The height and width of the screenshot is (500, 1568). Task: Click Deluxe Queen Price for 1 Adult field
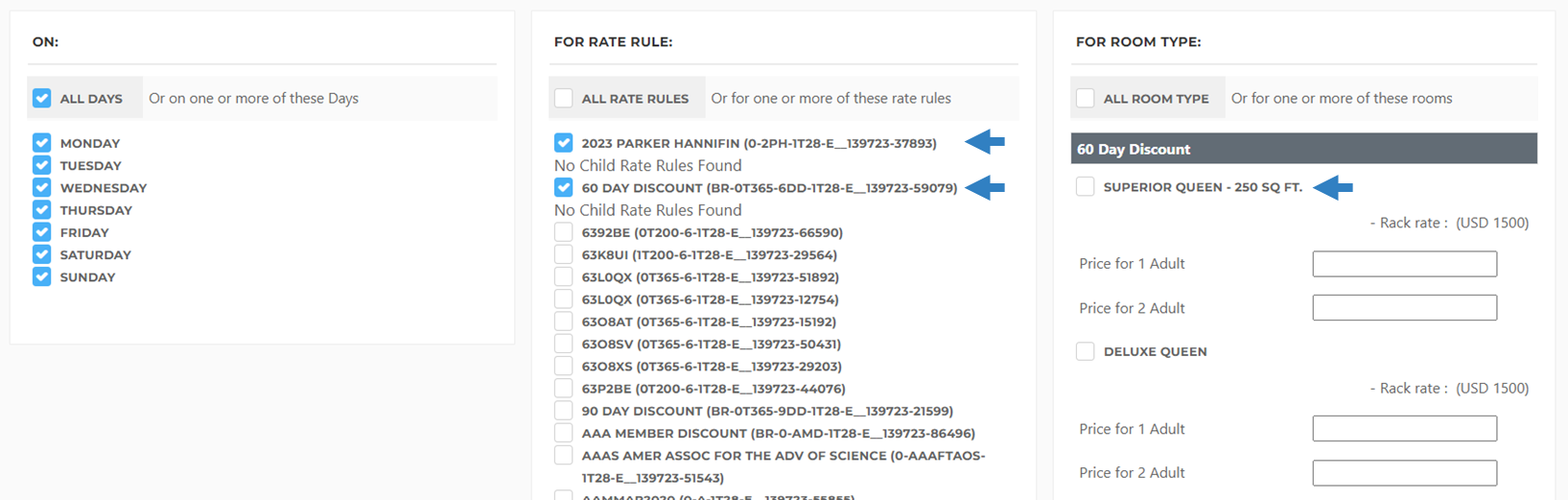pyautogui.click(x=1404, y=428)
